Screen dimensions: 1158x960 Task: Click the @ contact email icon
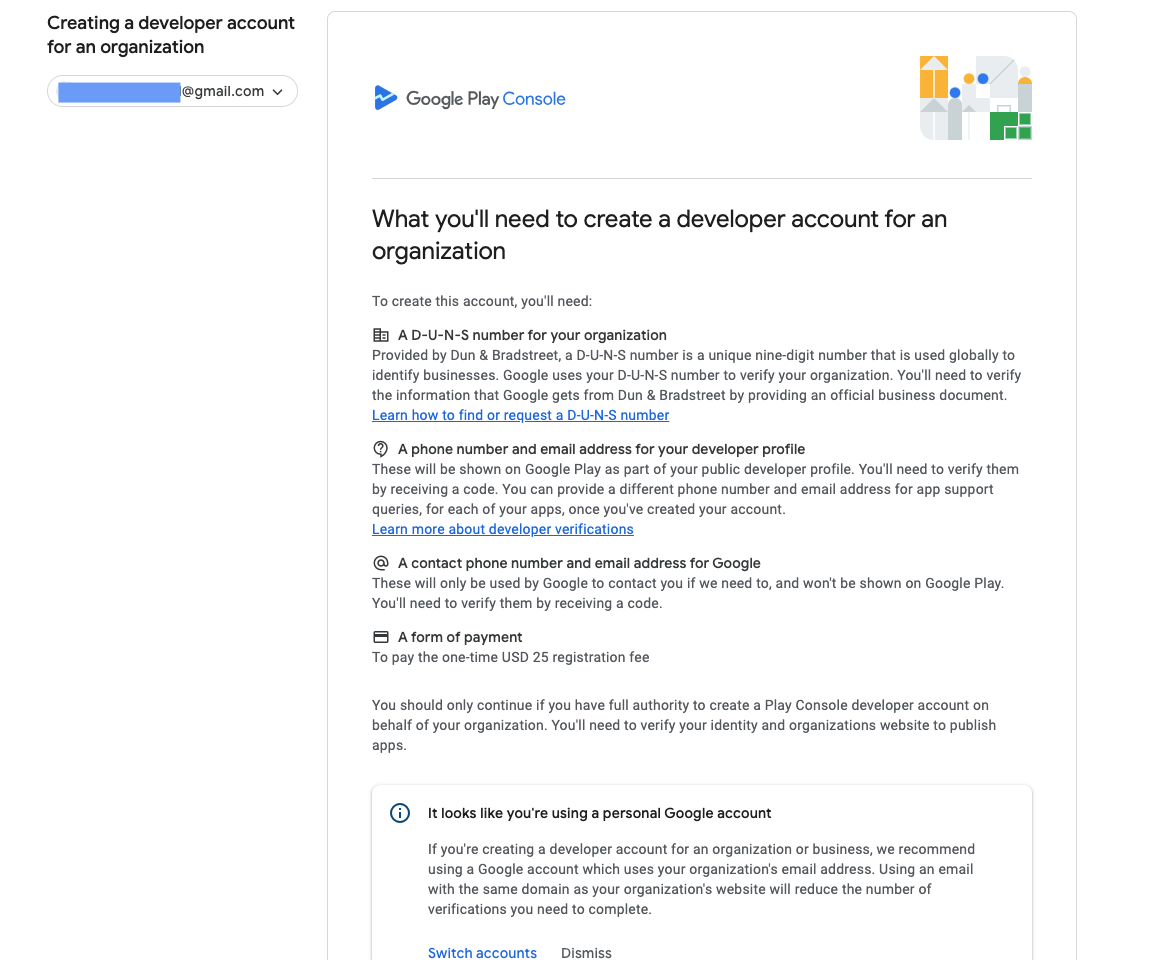(x=380, y=563)
